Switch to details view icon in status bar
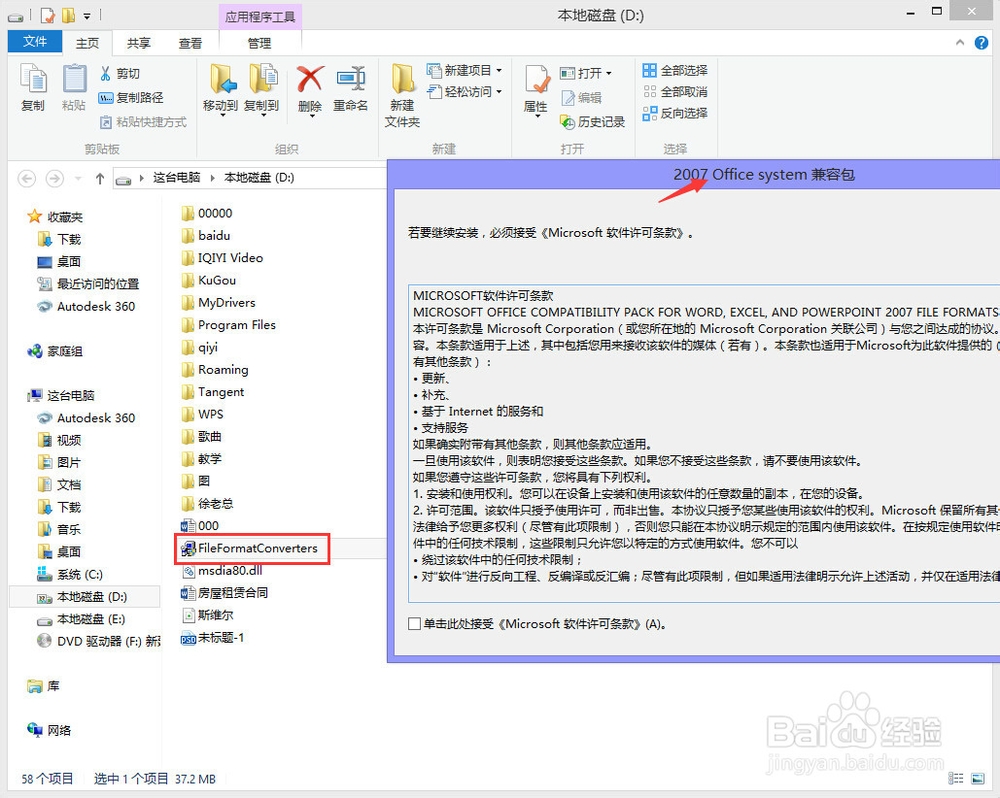 point(955,778)
